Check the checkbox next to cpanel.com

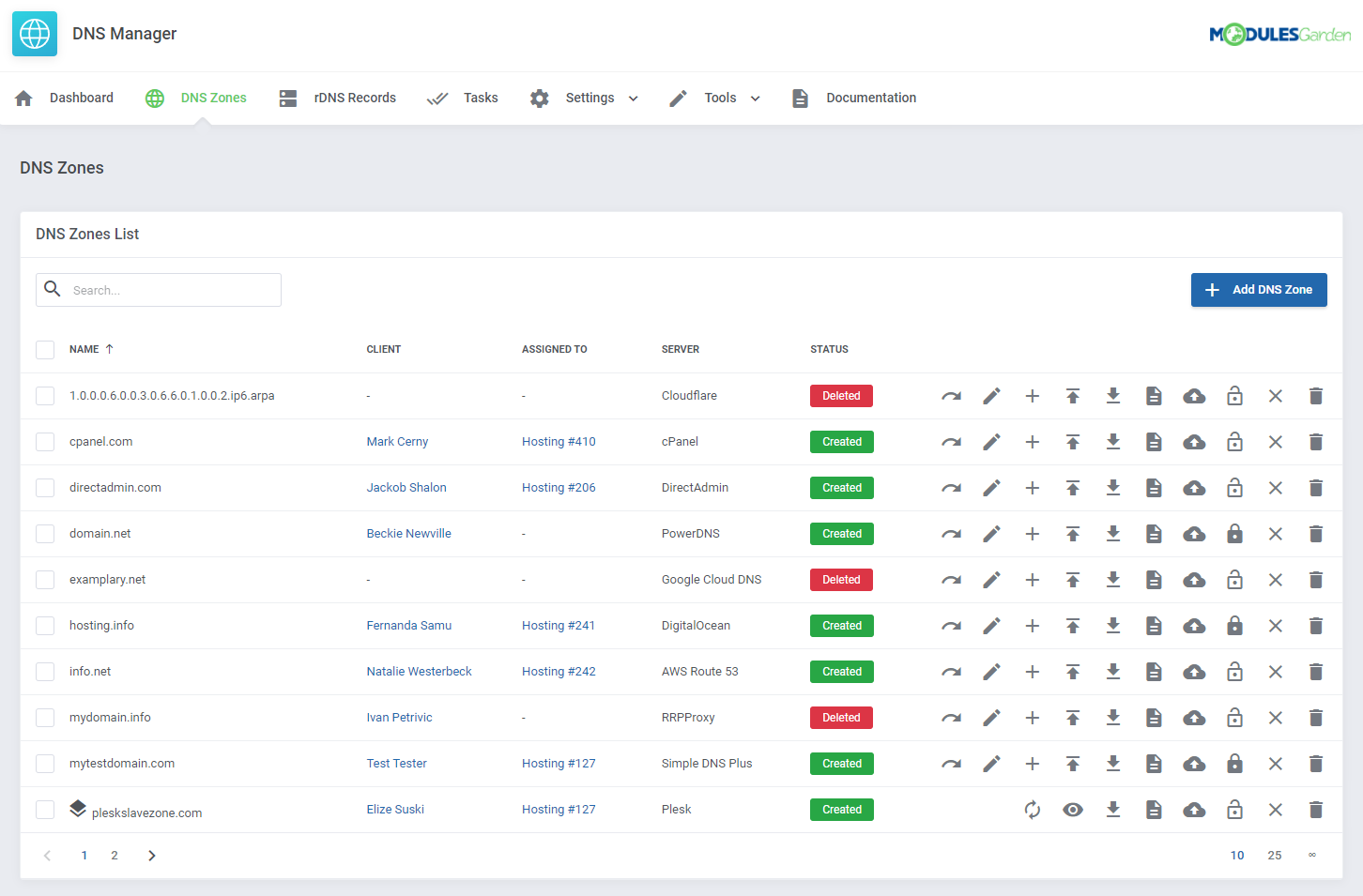pos(44,441)
